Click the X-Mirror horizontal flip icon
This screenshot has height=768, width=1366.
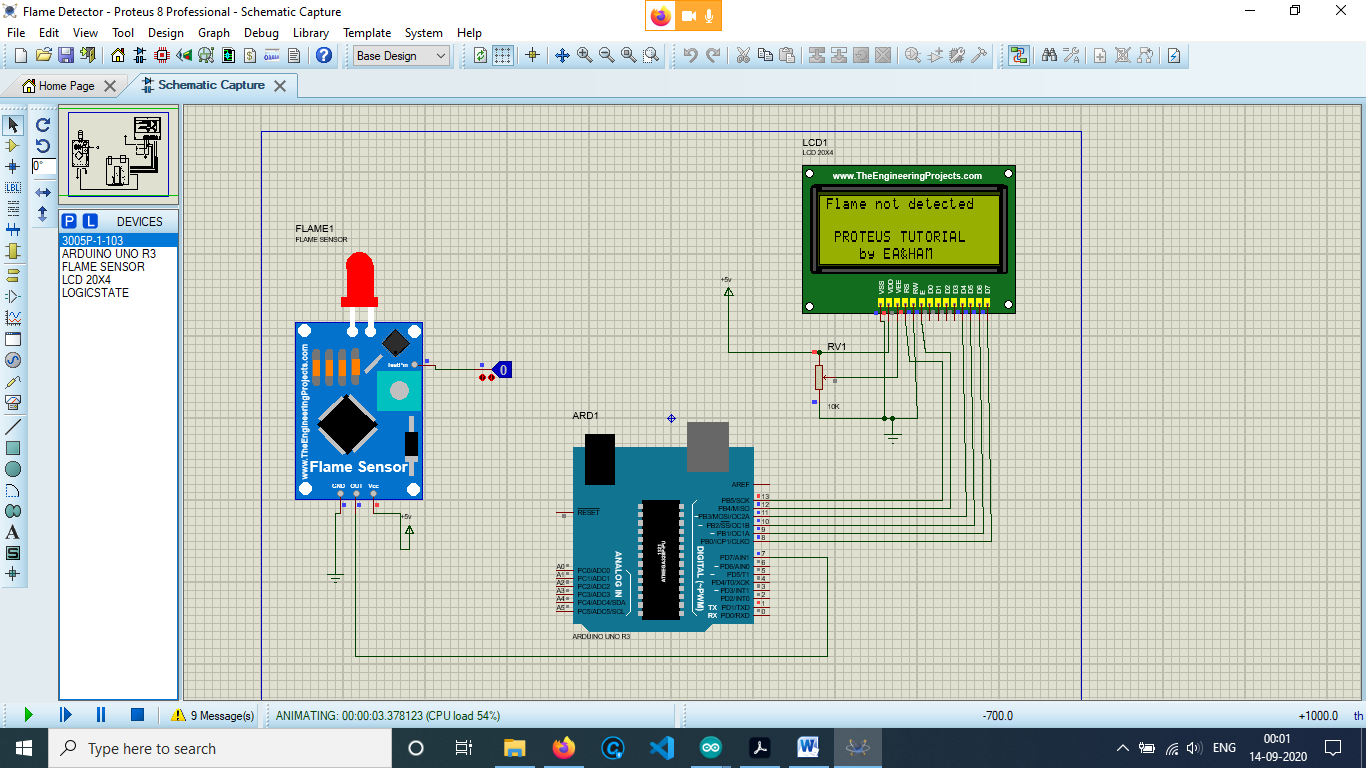click(43, 192)
